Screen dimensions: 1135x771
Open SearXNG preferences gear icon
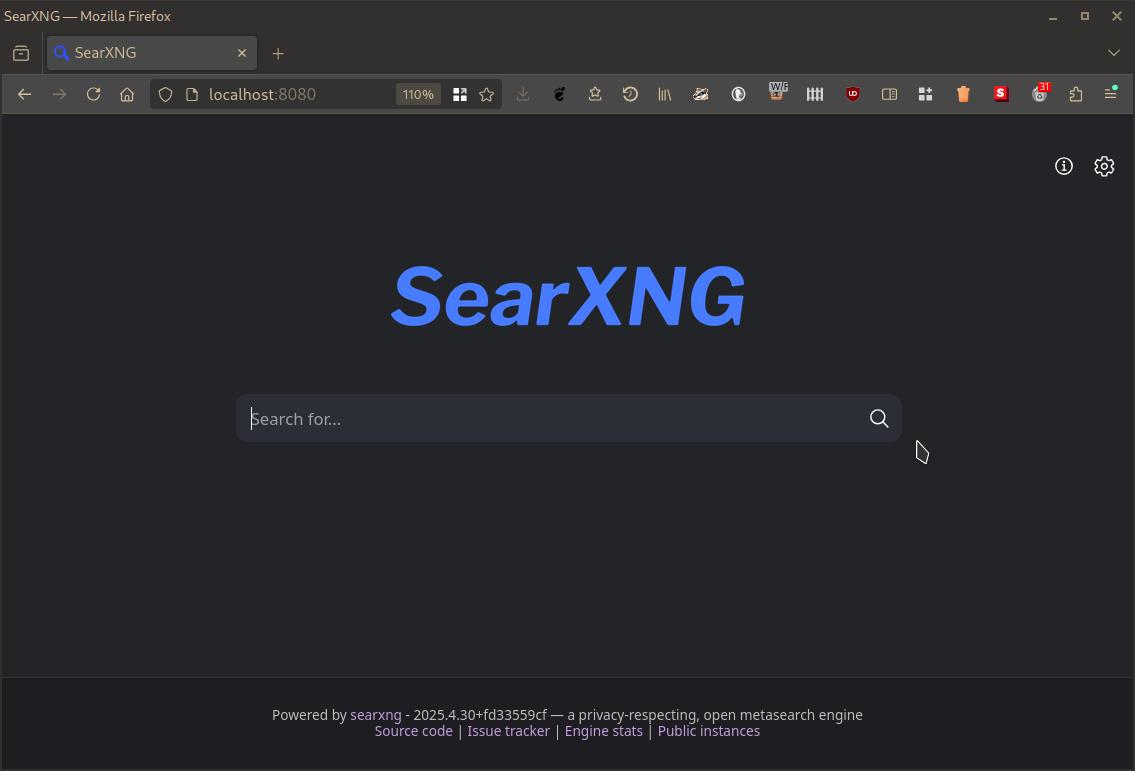pos(1104,167)
